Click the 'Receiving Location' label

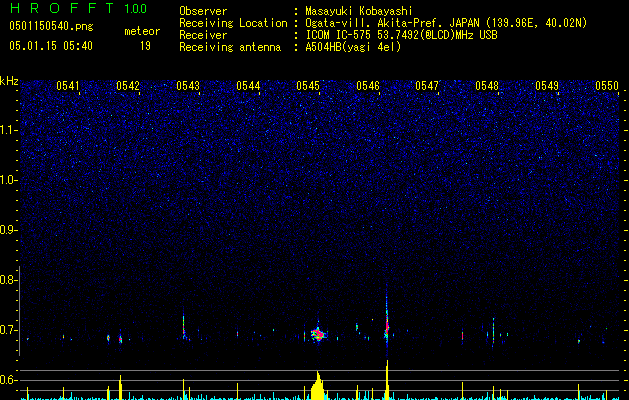[x=233, y=23]
